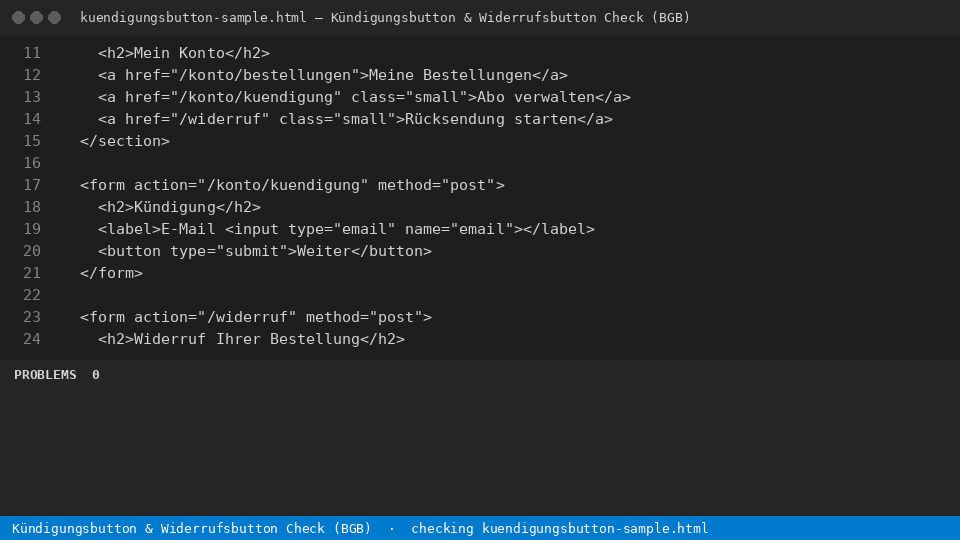This screenshot has width=960, height=540.
Task: Click line number 19 in the gutter
Action: point(32,230)
